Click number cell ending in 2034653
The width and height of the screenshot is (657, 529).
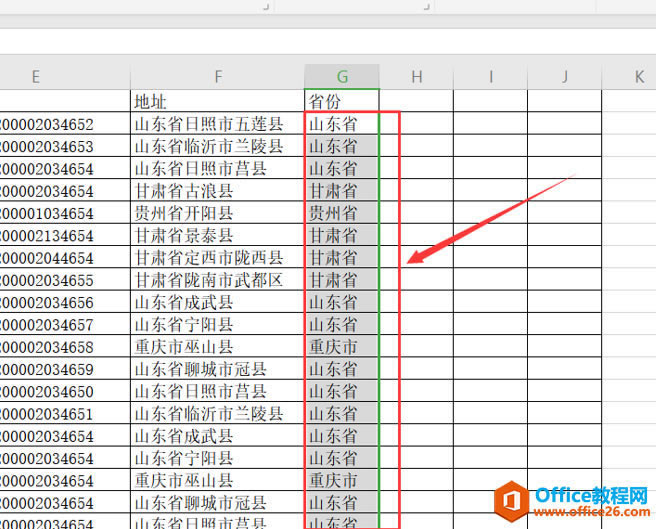pyautogui.click(x=65, y=146)
